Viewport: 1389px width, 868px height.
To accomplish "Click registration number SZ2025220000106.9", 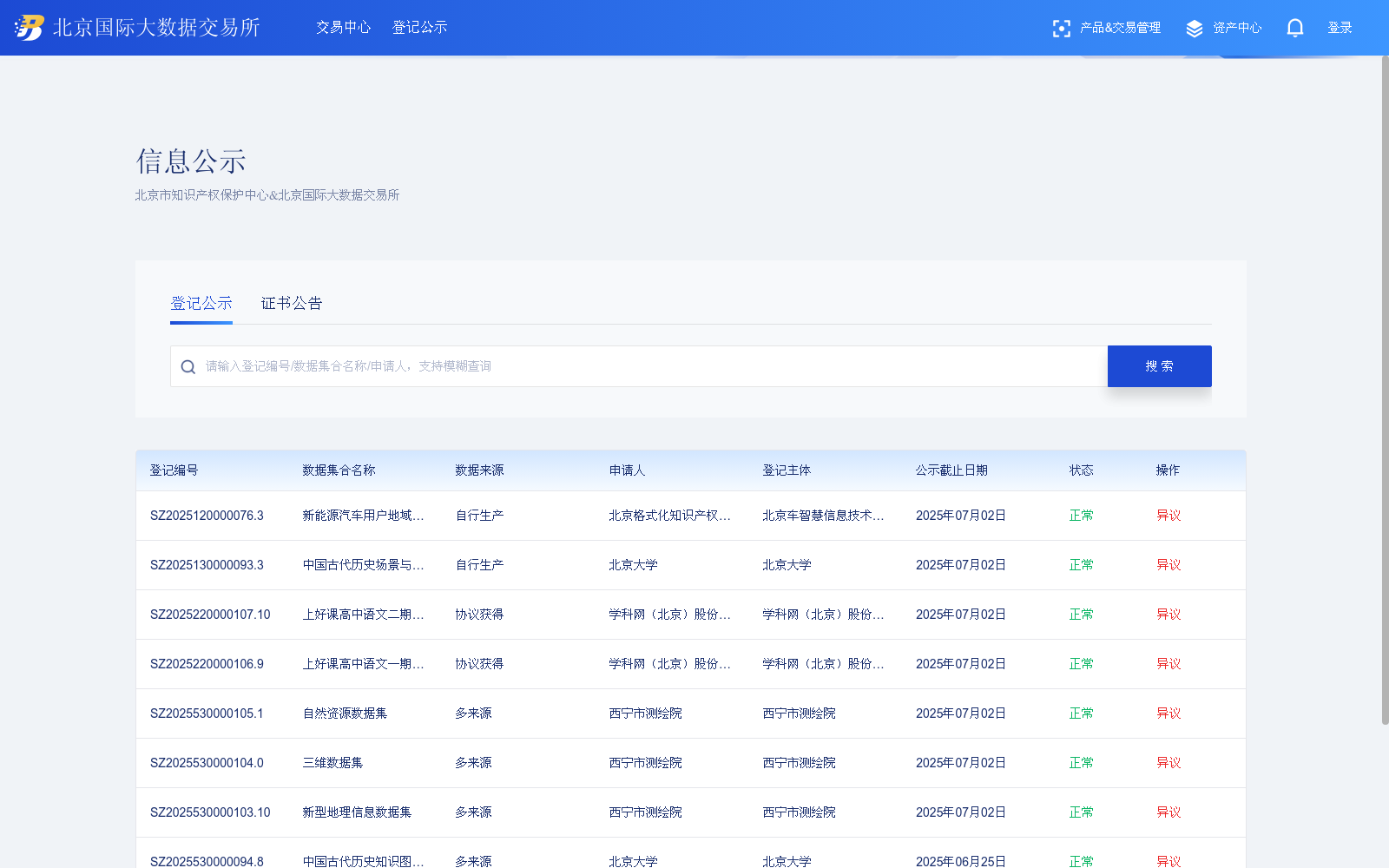I will tap(207, 664).
